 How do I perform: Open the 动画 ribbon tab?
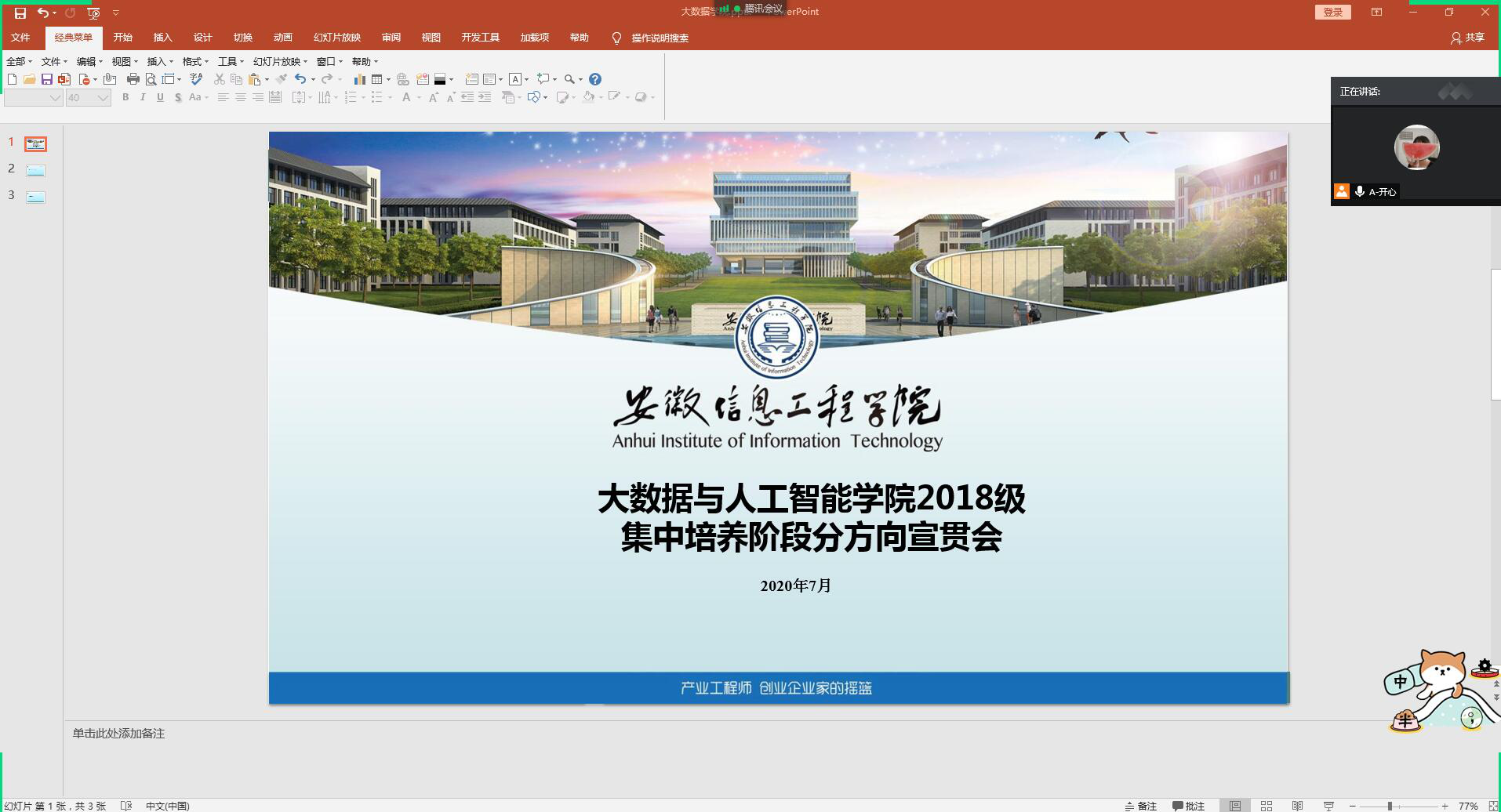(282, 38)
